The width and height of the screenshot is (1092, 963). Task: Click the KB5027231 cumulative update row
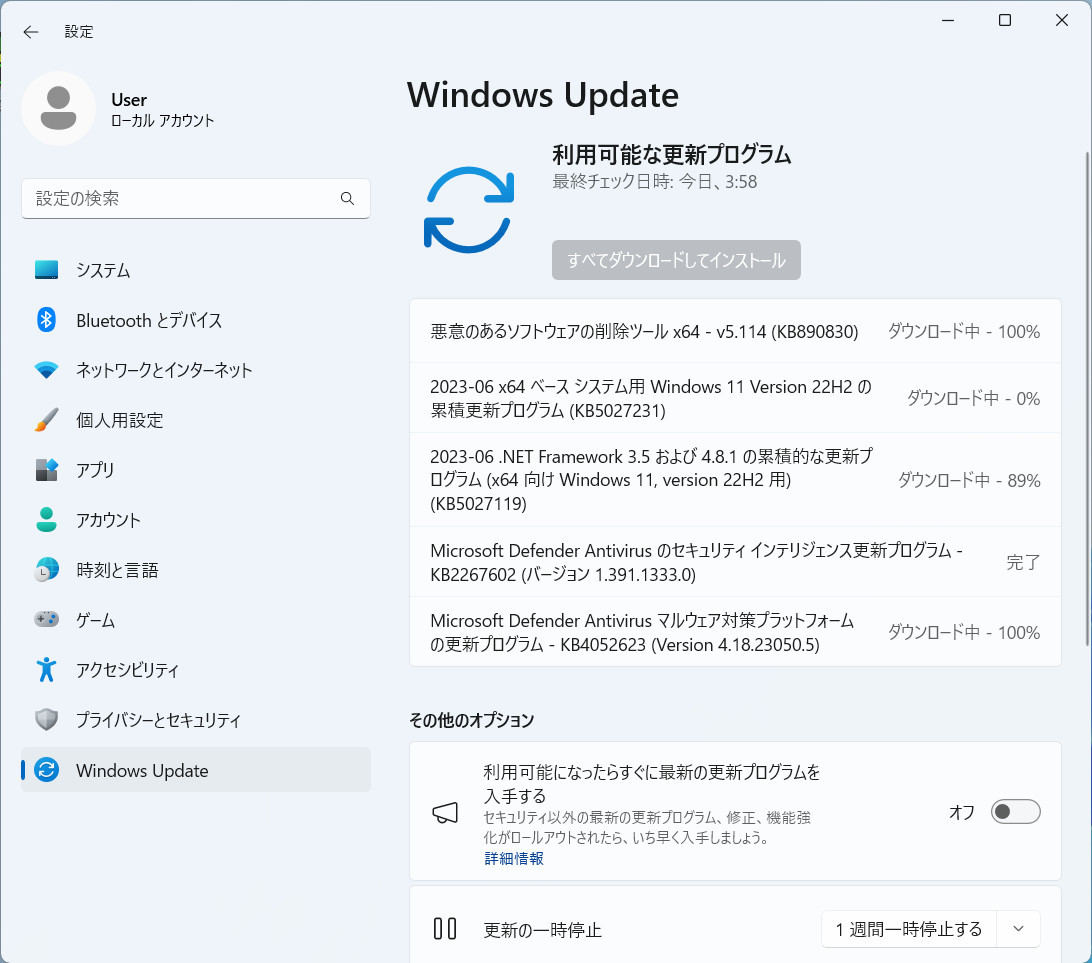(735, 398)
